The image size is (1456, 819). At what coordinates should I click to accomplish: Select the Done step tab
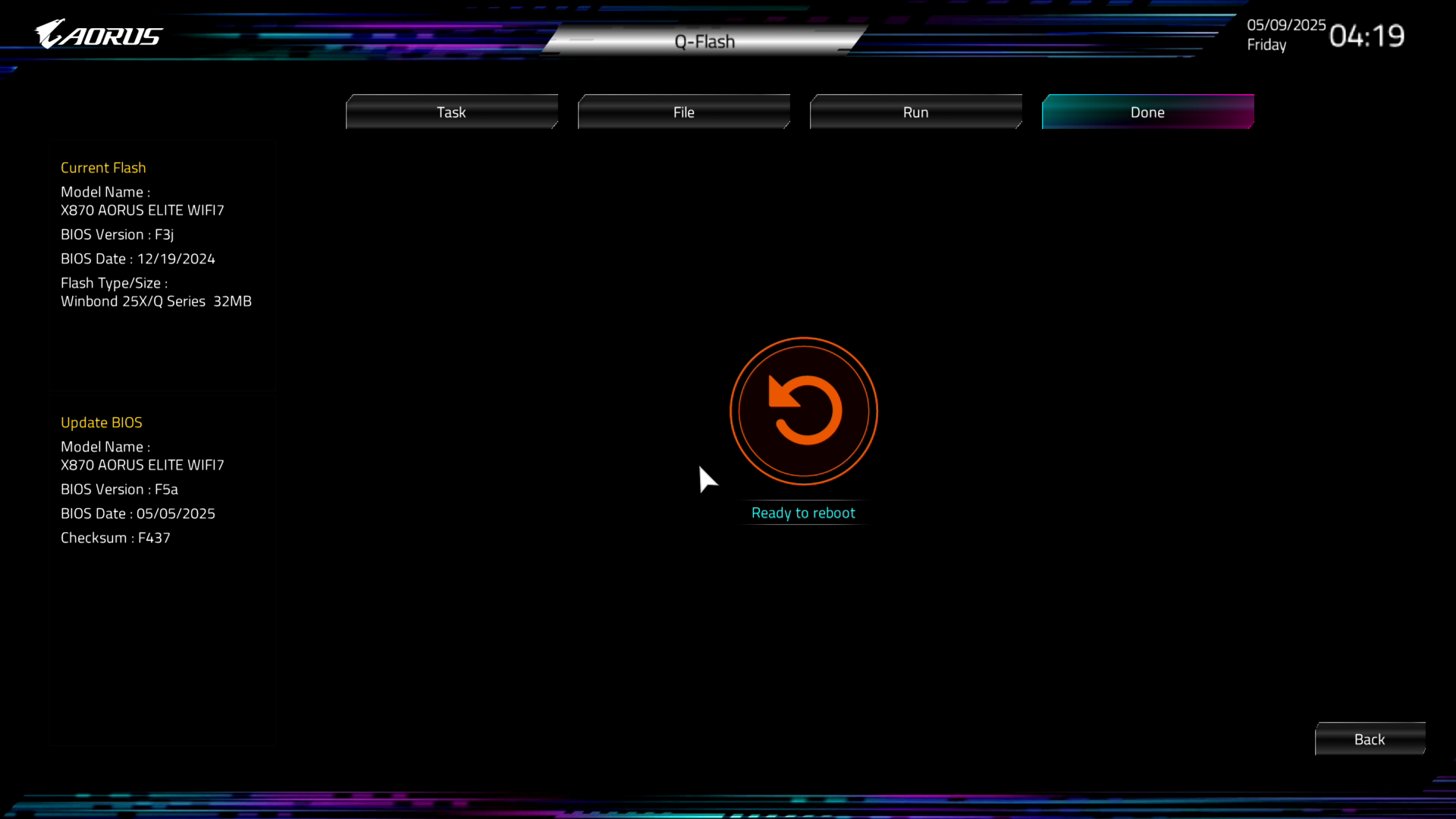click(x=1148, y=112)
